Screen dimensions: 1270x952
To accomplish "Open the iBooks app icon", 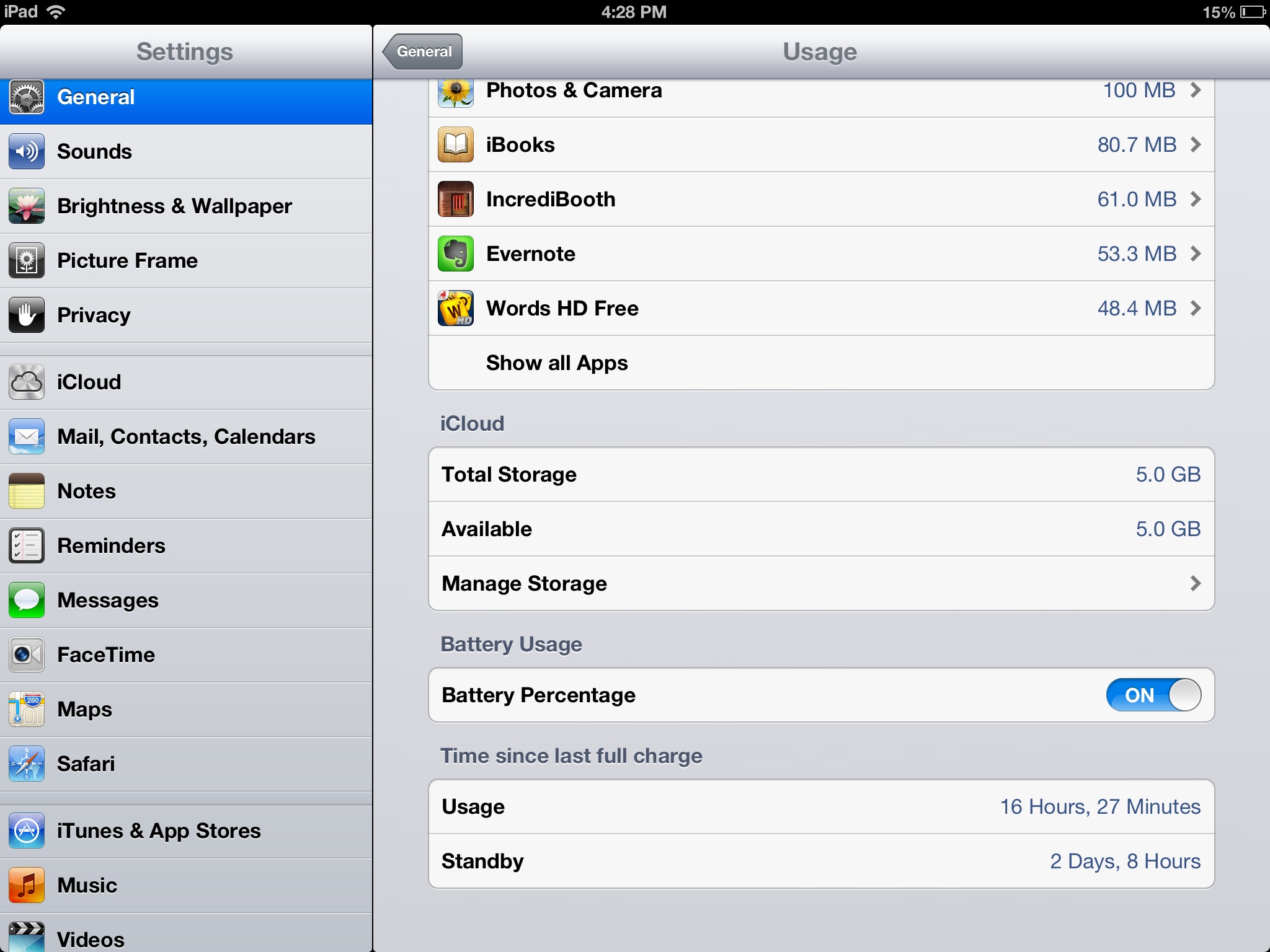I will 456,144.
